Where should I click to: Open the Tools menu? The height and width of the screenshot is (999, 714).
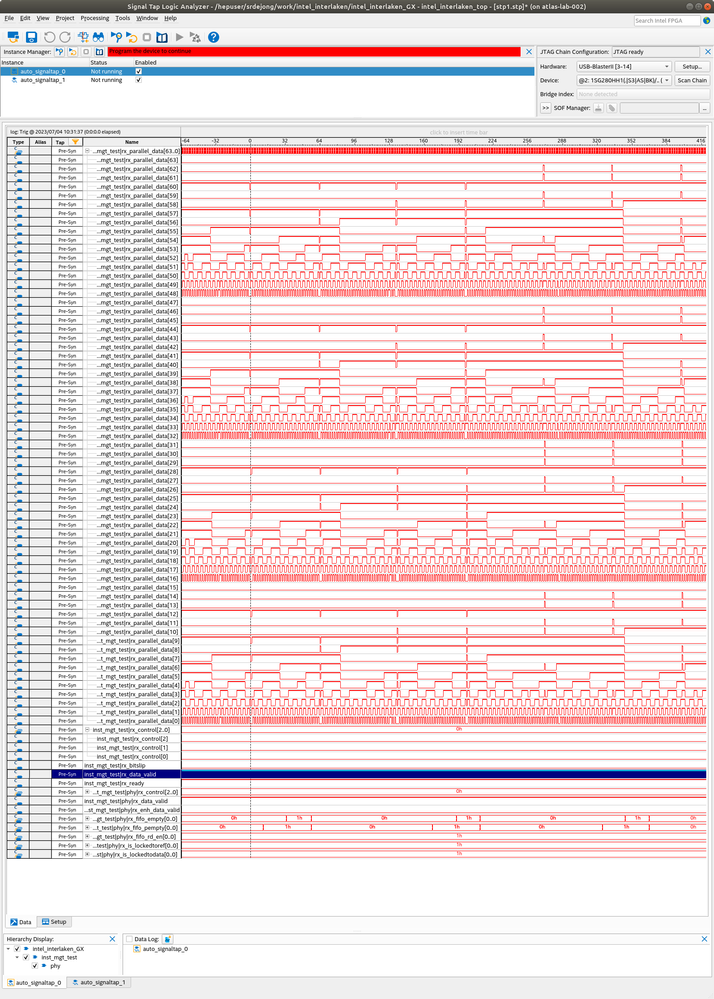point(122,18)
